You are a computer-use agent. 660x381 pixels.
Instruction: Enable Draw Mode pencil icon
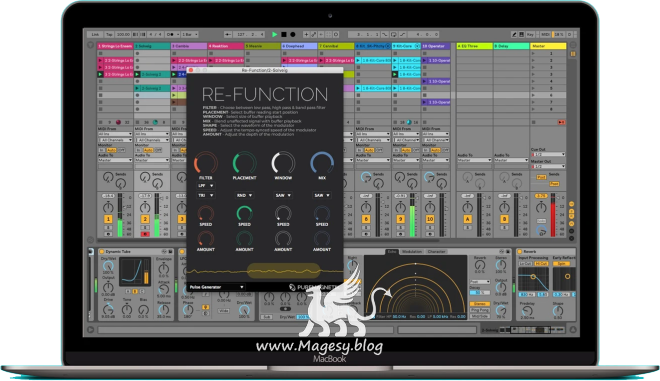[x=514, y=35]
